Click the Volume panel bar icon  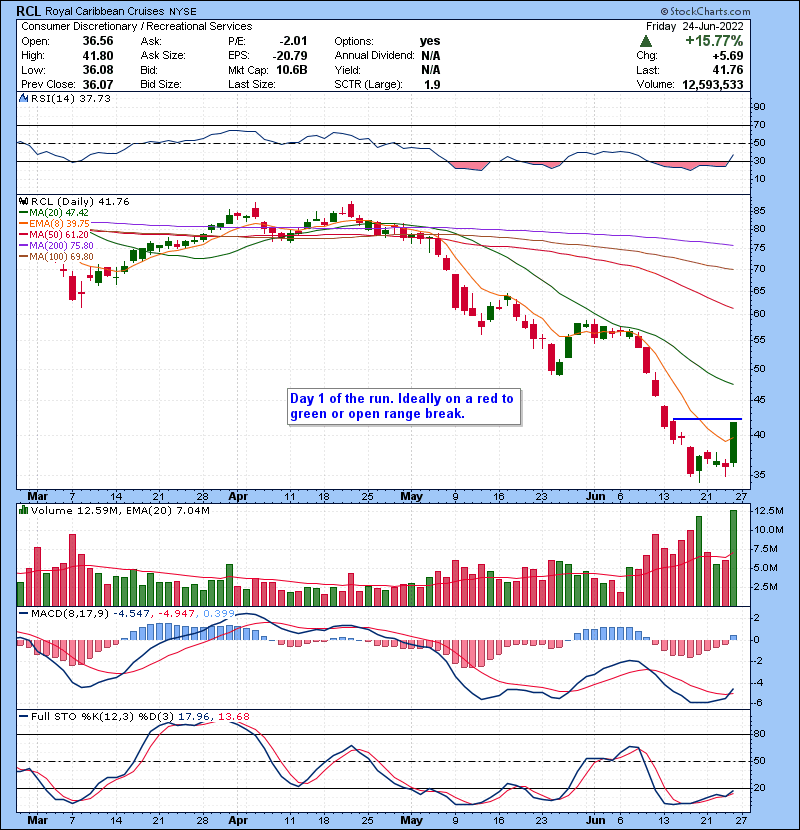tap(23, 510)
